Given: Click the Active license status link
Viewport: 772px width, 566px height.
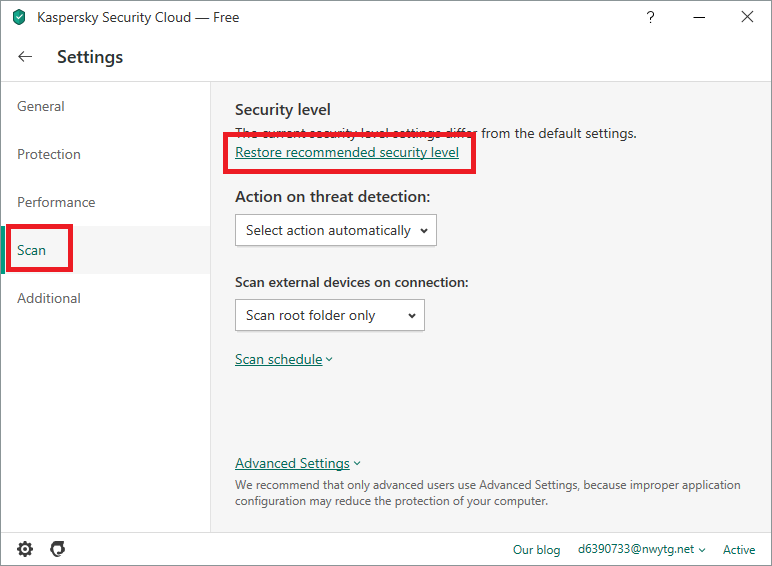Looking at the screenshot, I should [x=739, y=549].
